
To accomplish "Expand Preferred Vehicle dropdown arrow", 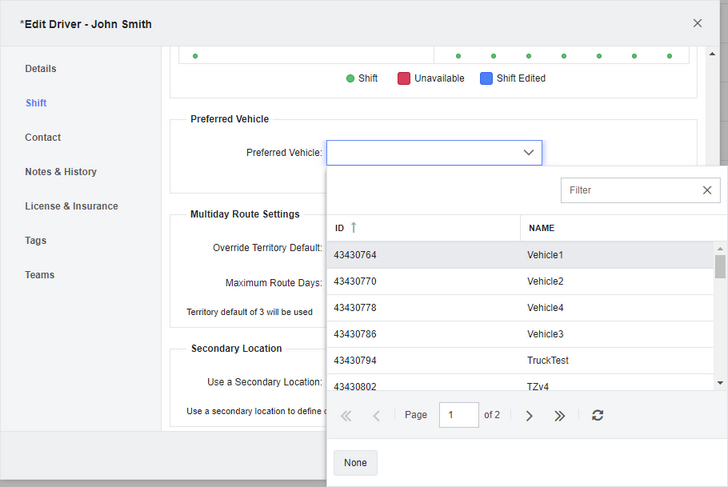I will [528, 153].
